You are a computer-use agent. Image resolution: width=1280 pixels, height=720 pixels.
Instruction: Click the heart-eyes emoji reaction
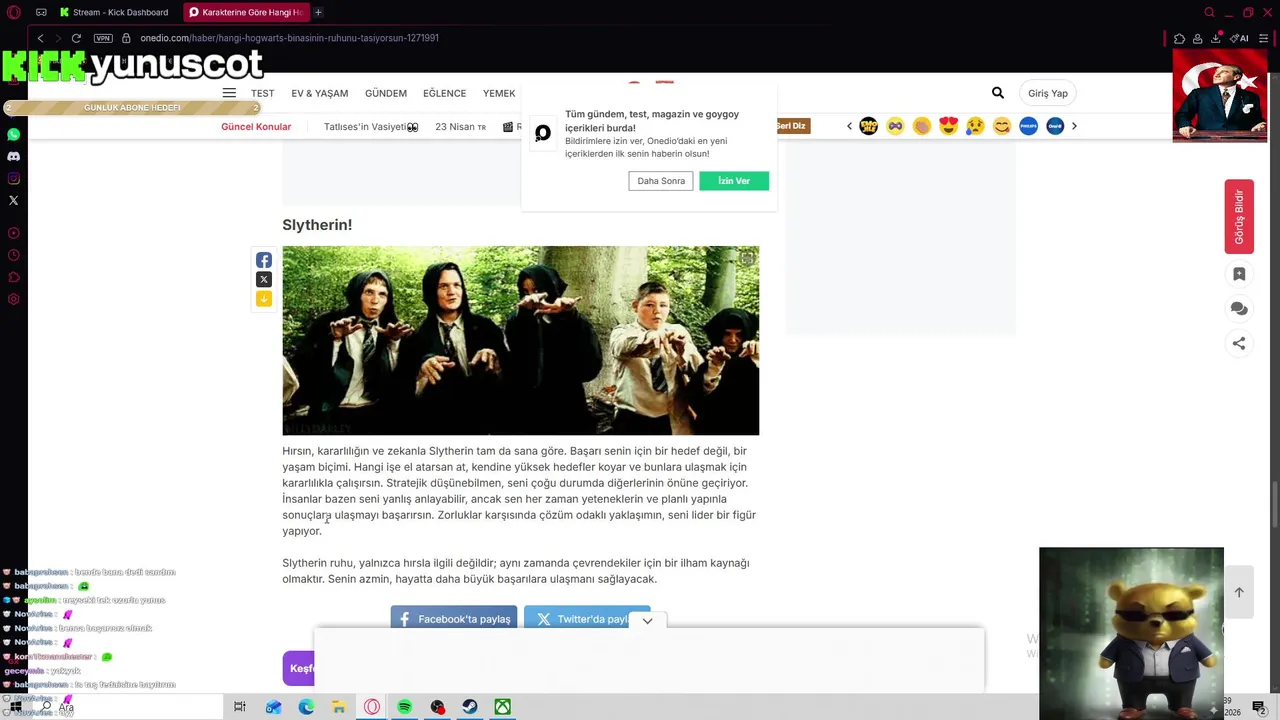tap(948, 126)
